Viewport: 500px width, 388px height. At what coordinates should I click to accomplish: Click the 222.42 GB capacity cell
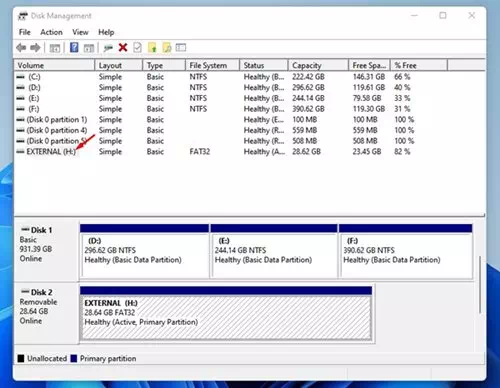point(308,77)
